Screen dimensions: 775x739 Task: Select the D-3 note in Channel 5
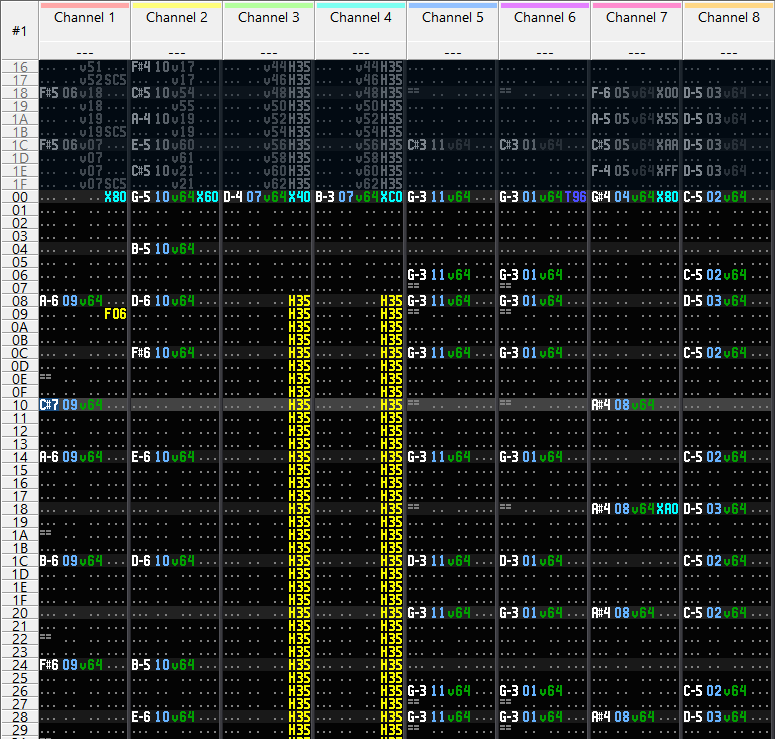[x=417, y=561]
